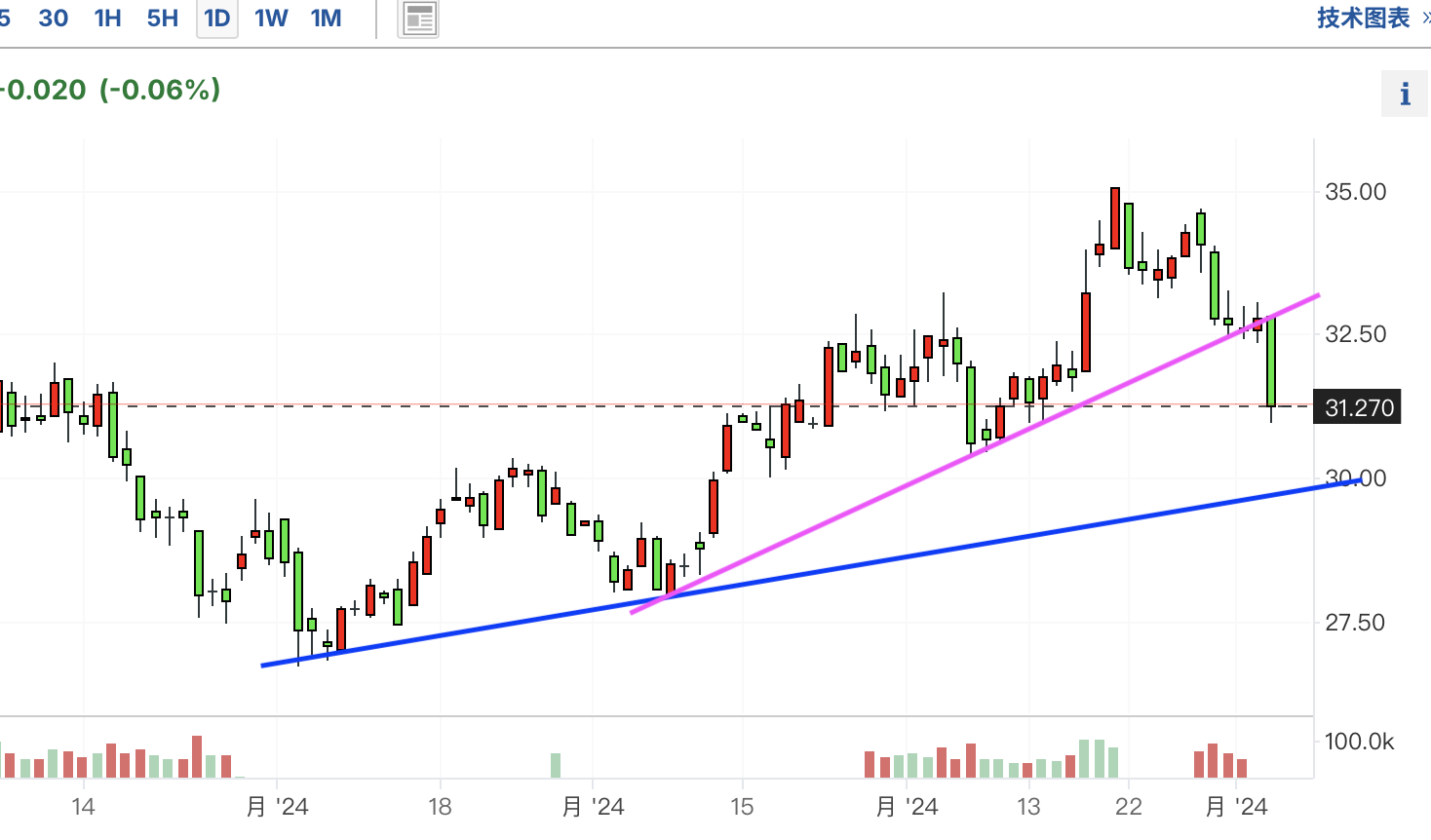Click the 32.50 price axis label

[1355, 334]
